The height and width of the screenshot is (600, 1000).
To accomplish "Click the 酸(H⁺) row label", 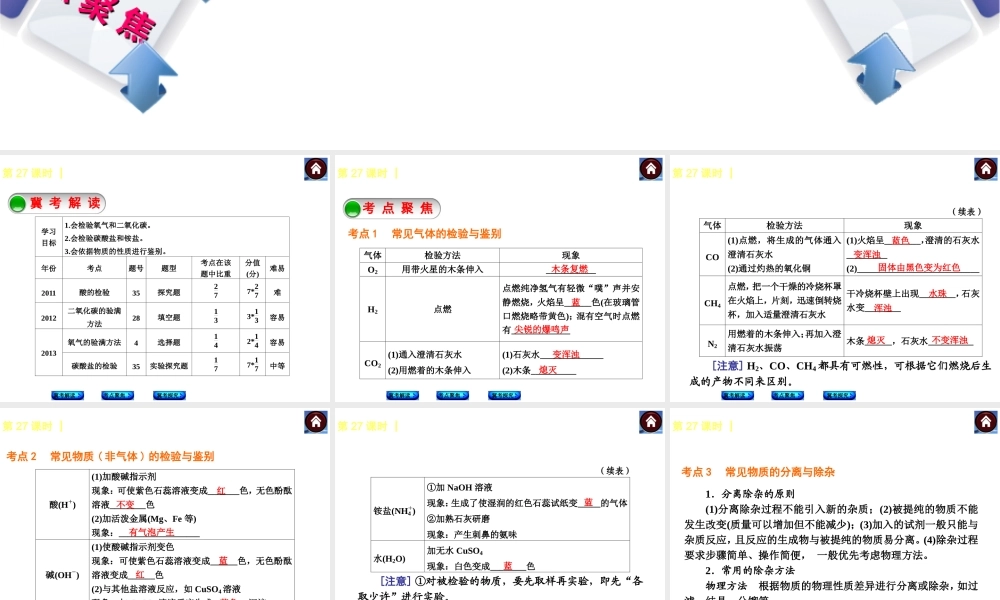I will coord(62,505).
